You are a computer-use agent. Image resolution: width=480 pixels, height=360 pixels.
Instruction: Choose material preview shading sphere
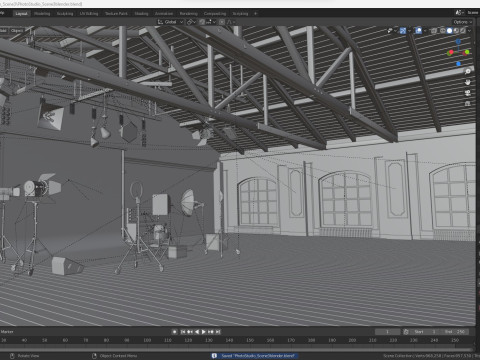tap(456, 31)
